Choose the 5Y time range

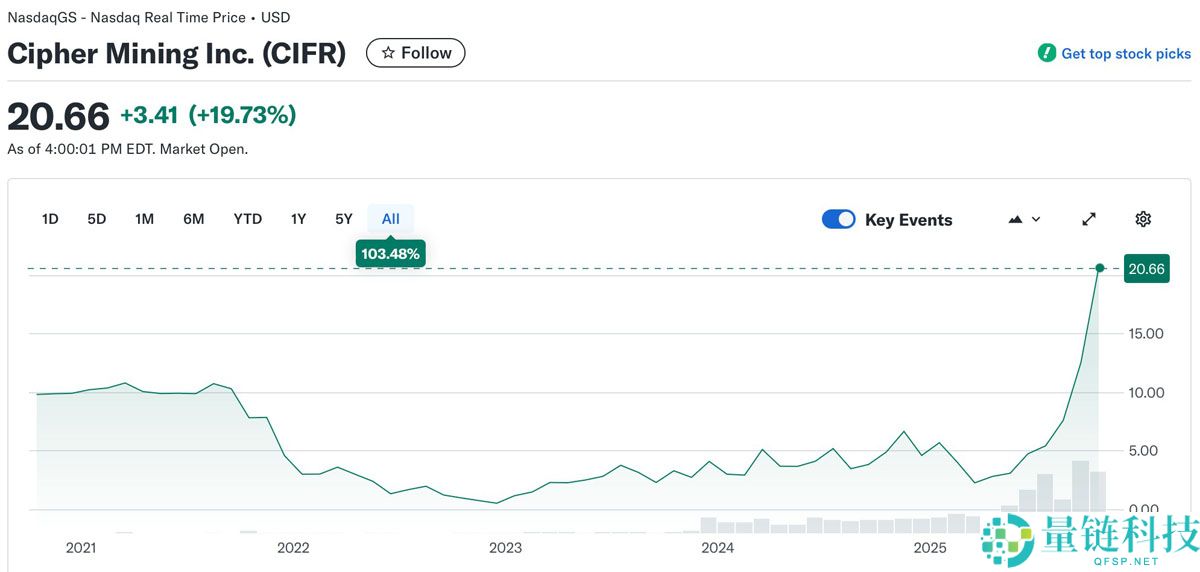[344, 219]
